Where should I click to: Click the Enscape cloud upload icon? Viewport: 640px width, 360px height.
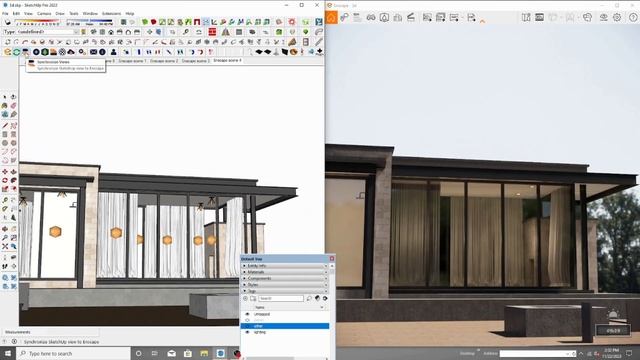pos(71,52)
